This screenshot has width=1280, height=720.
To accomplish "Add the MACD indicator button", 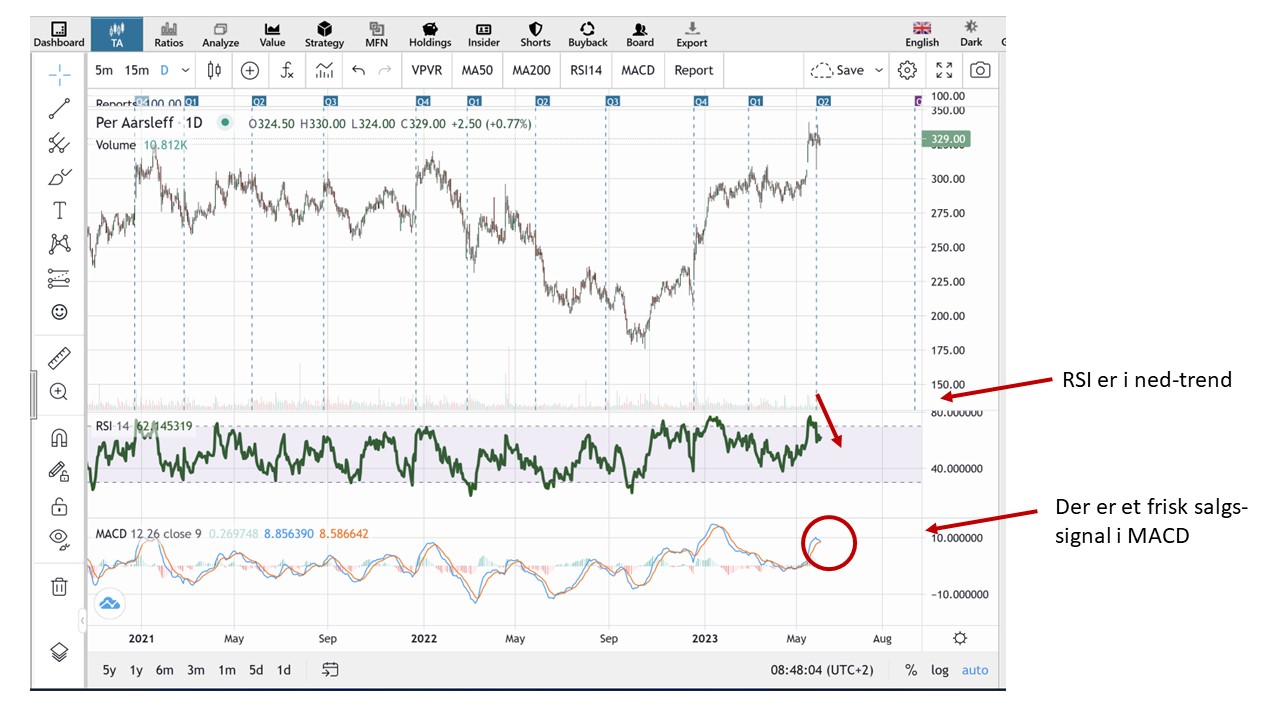I will click(x=638, y=70).
